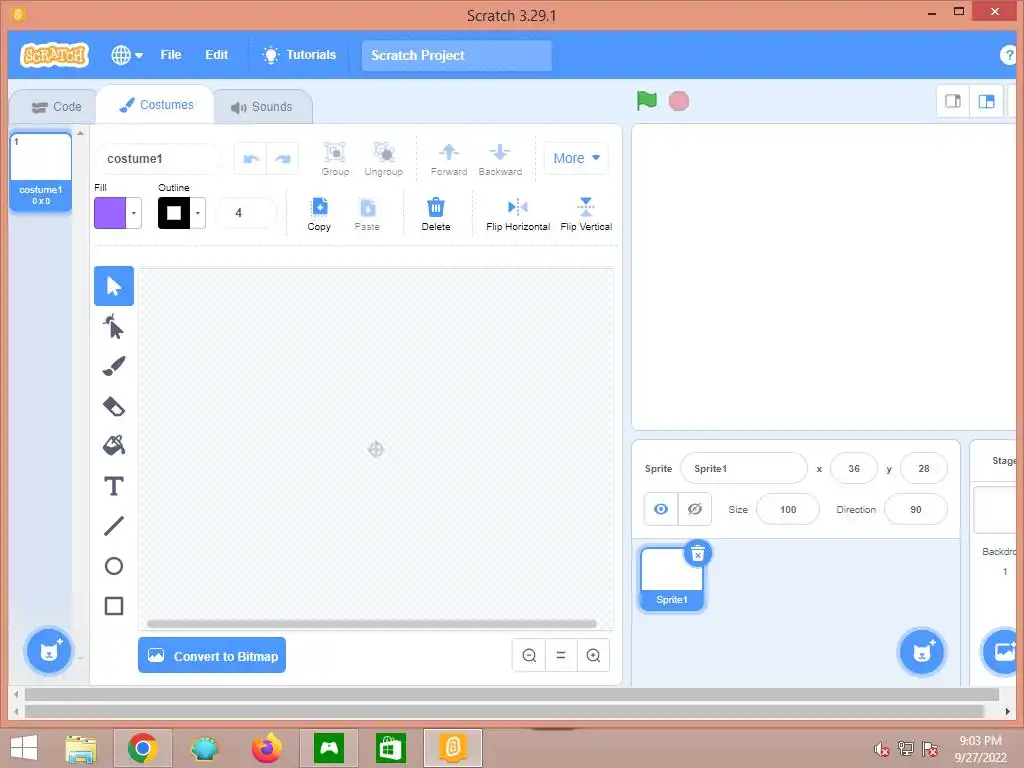The height and width of the screenshot is (768, 1024).
Task: Click the sprite Size field
Action: pyautogui.click(x=788, y=509)
